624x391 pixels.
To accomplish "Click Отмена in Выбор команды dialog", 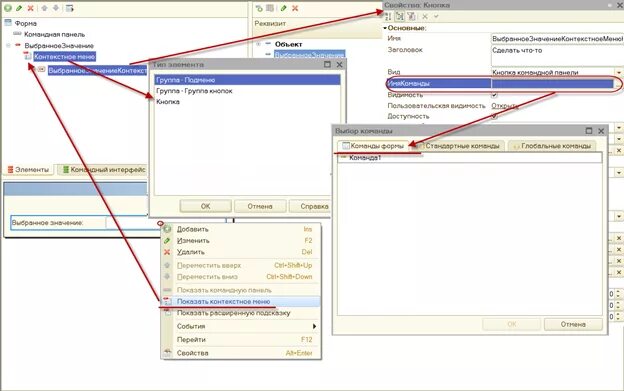I will tap(573, 324).
